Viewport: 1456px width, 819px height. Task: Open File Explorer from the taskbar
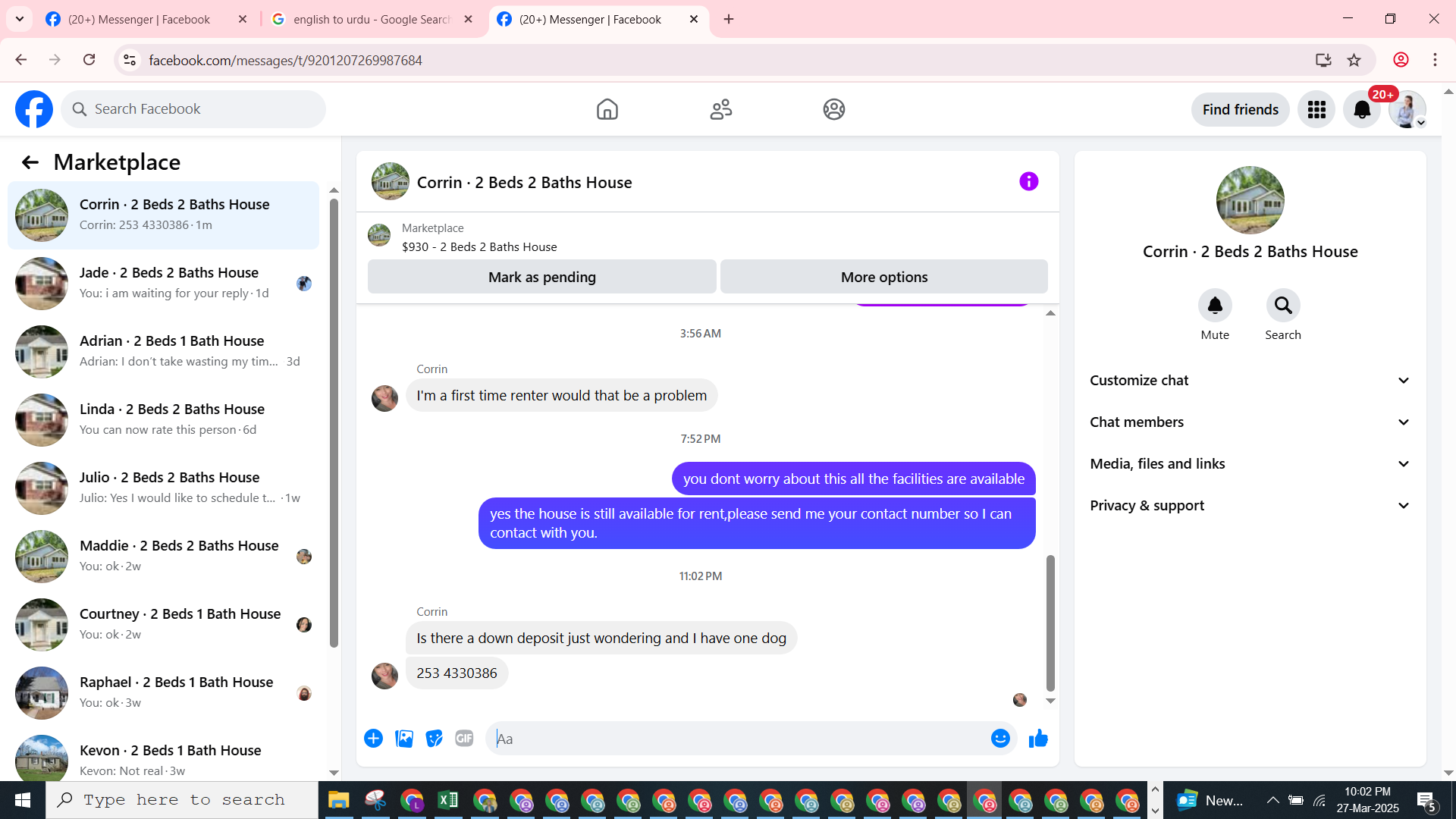point(338,800)
